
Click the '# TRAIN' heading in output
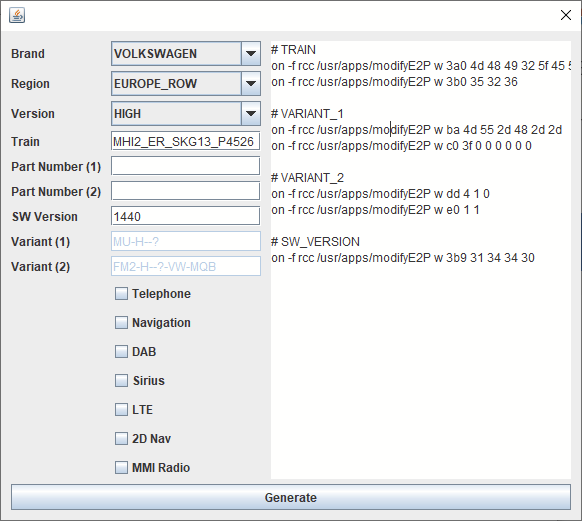click(x=294, y=50)
